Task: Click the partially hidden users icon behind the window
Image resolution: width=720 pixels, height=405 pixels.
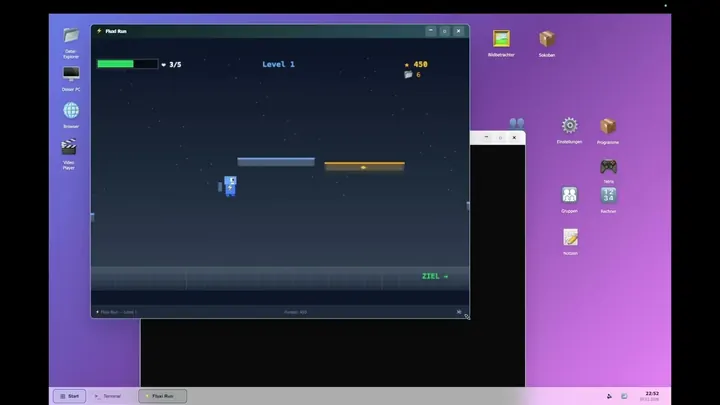Action: click(517, 123)
